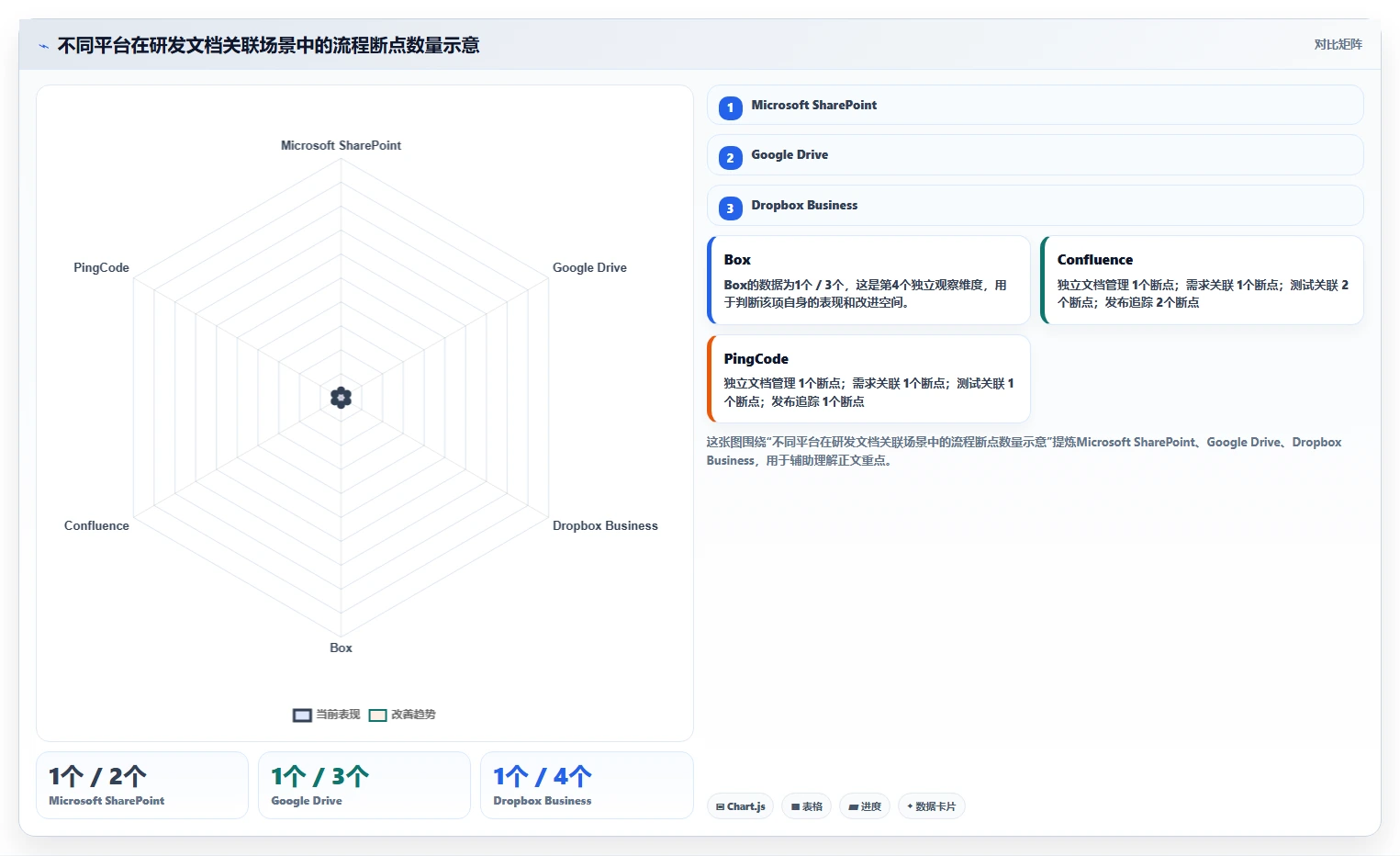Click the numbered badge 2 for Google Drive
This screenshot has width=1400, height=856.
click(730, 157)
